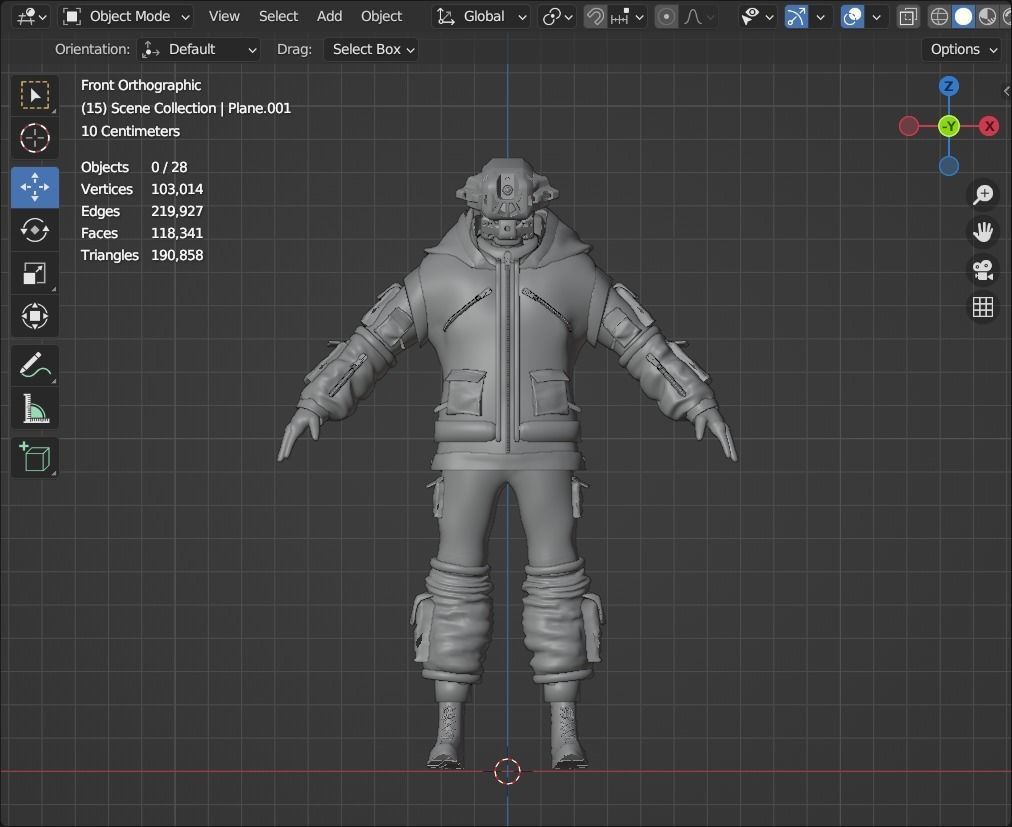Switch to solid viewport shading
The width and height of the screenshot is (1012, 827).
point(963,17)
